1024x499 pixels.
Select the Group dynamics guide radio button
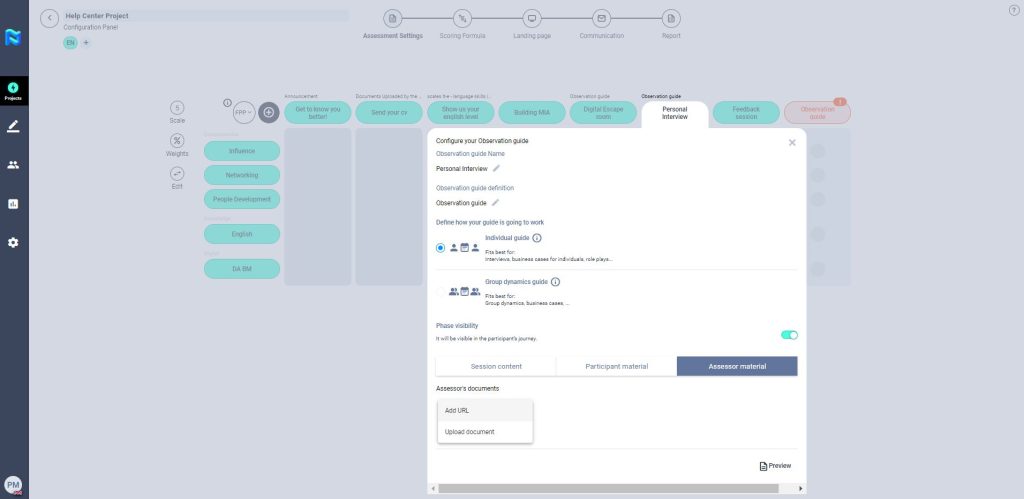(441, 292)
